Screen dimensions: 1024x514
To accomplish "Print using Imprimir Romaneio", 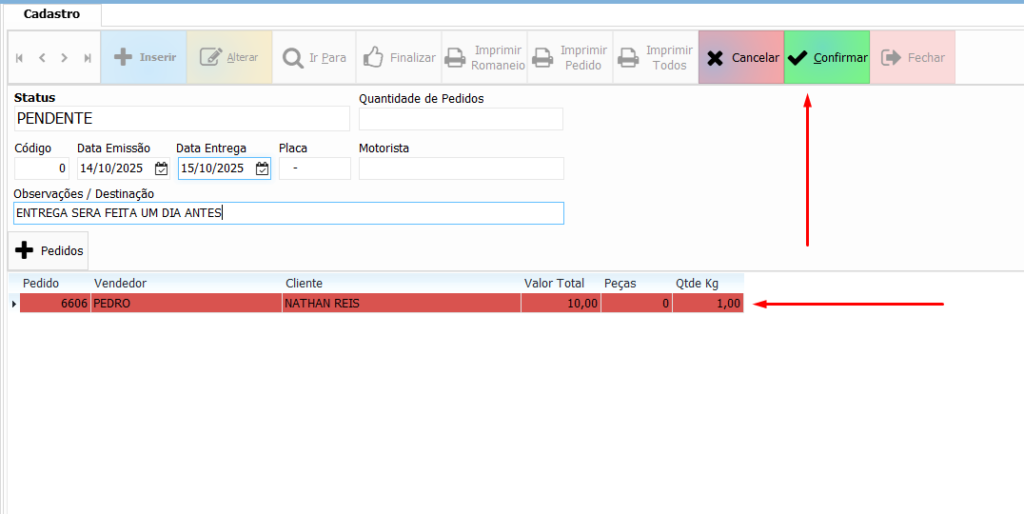I will [x=484, y=58].
